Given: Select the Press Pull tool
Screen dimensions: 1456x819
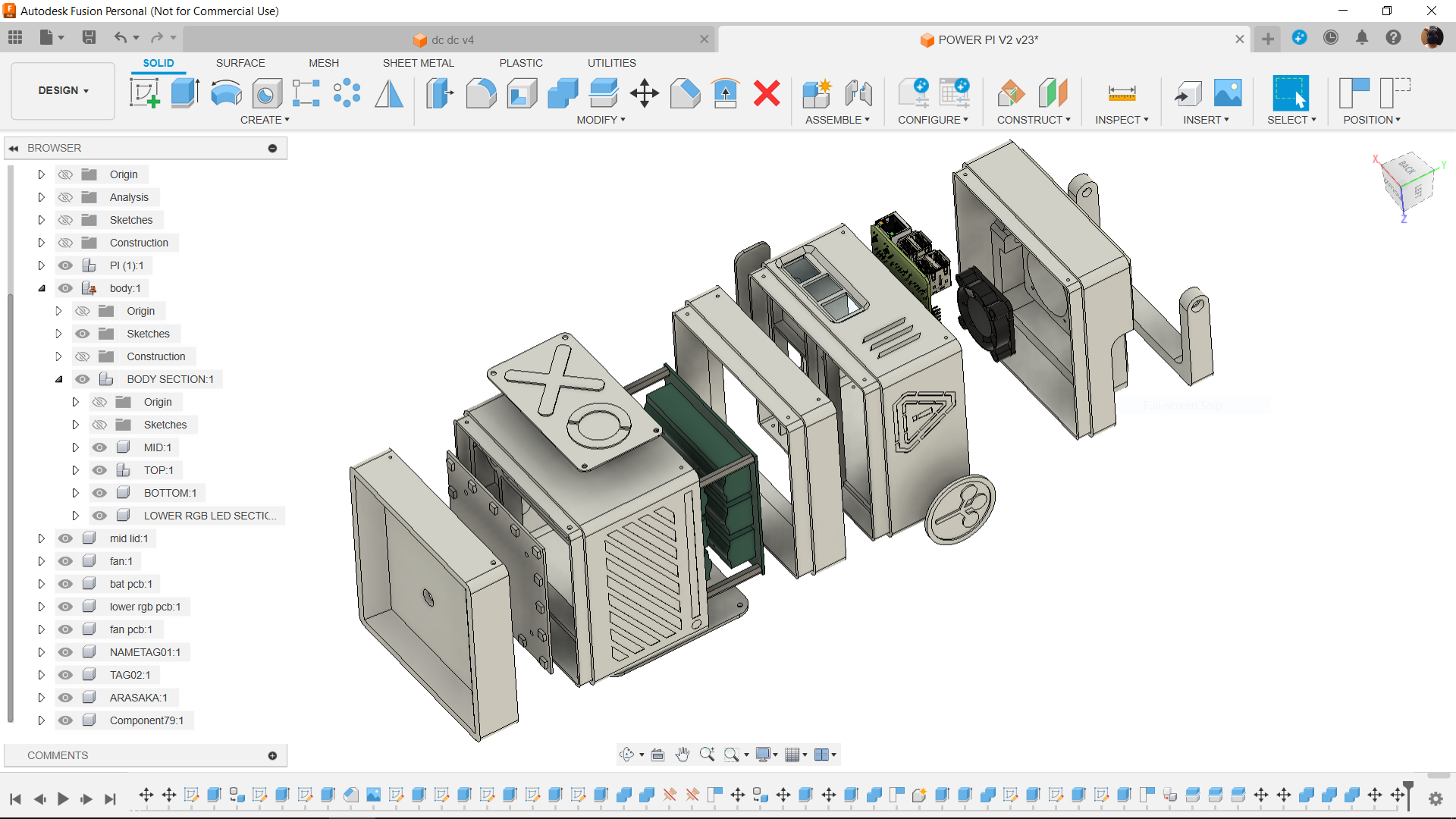Looking at the screenshot, I should (440, 93).
